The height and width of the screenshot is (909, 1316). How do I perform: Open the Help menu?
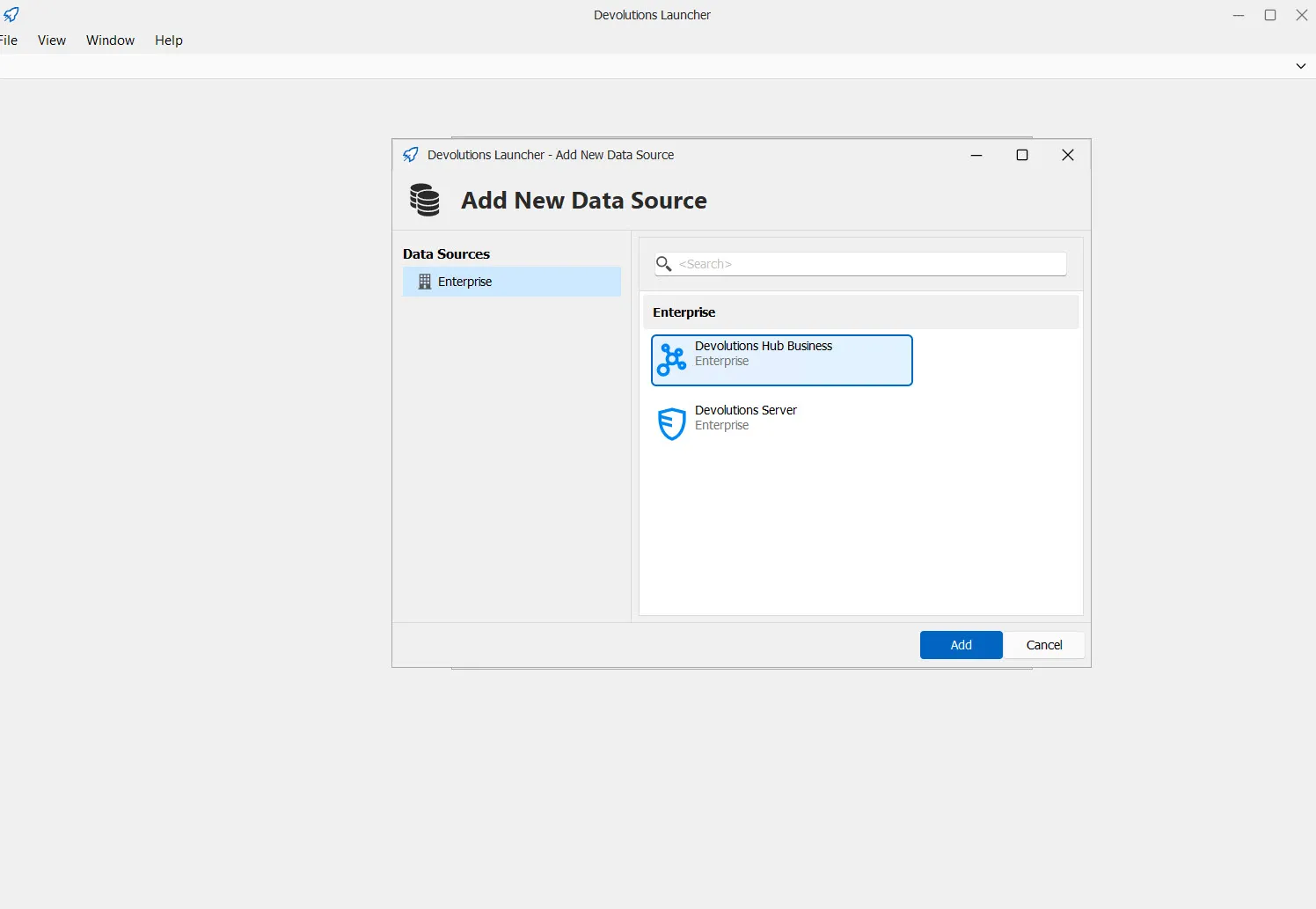coord(169,40)
